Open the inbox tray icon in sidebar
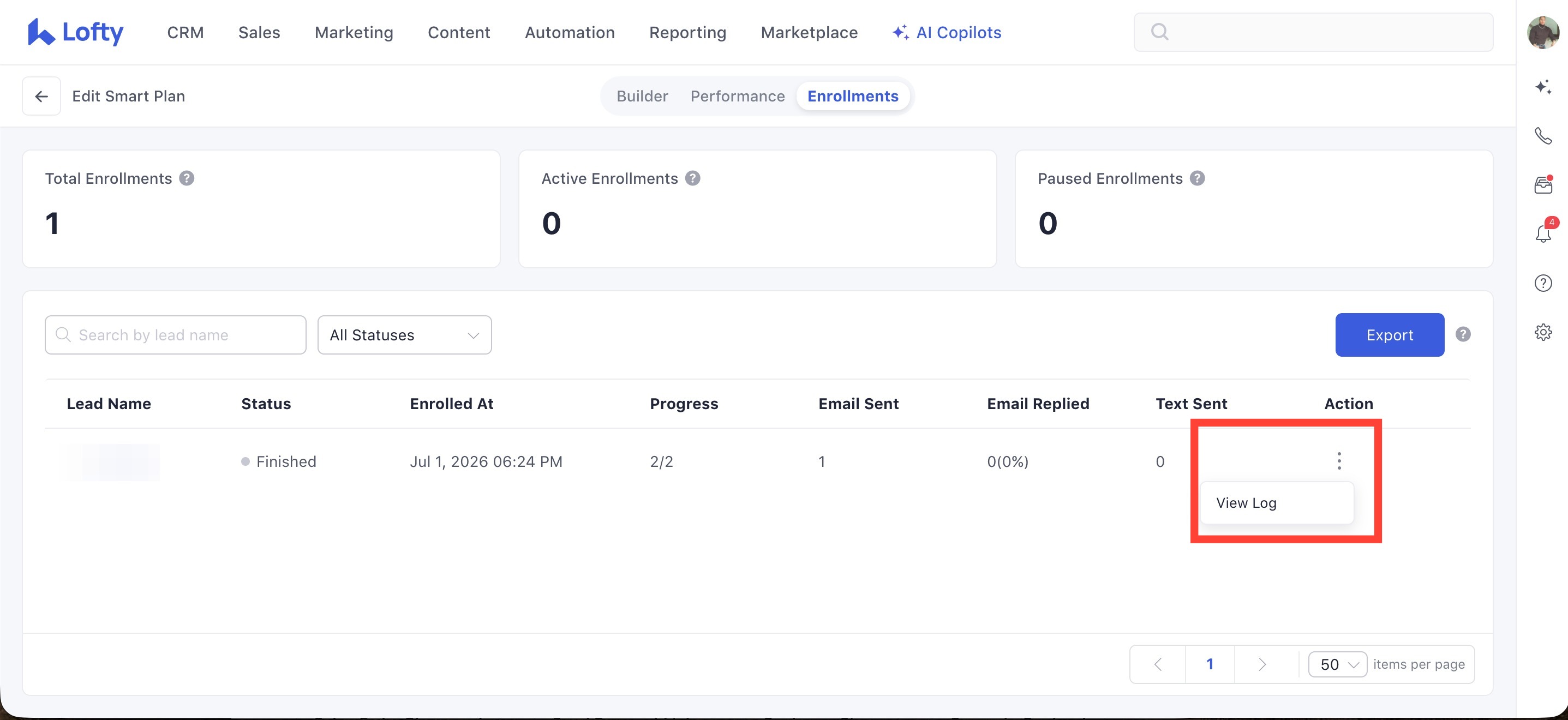Image resolution: width=1568 pixels, height=720 pixels. coord(1542,184)
